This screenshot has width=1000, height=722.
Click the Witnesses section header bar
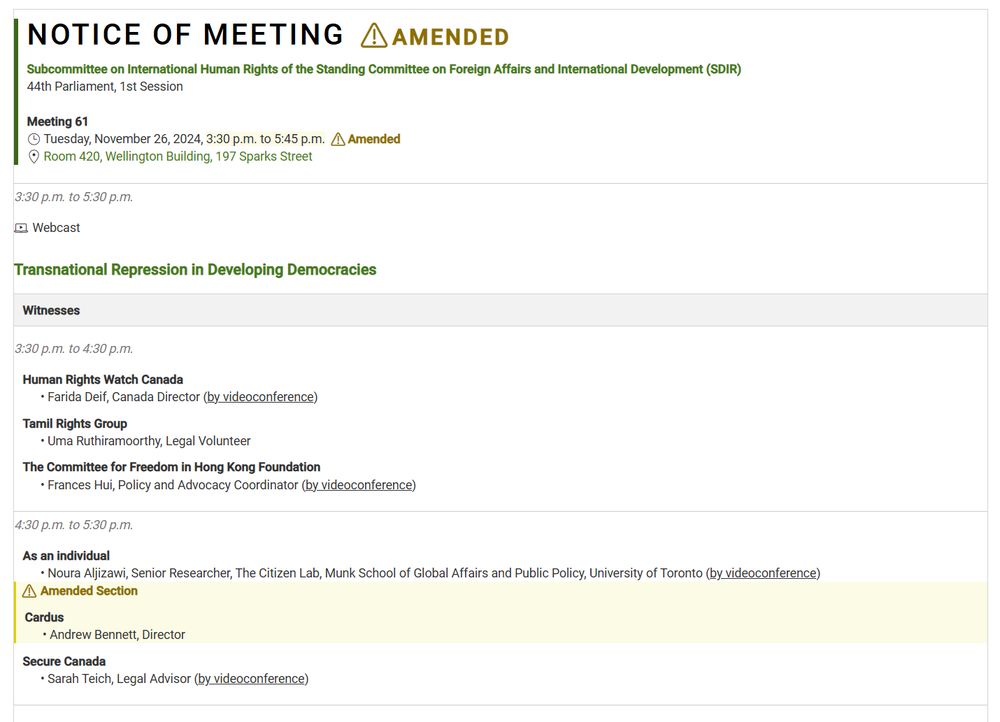500,310
